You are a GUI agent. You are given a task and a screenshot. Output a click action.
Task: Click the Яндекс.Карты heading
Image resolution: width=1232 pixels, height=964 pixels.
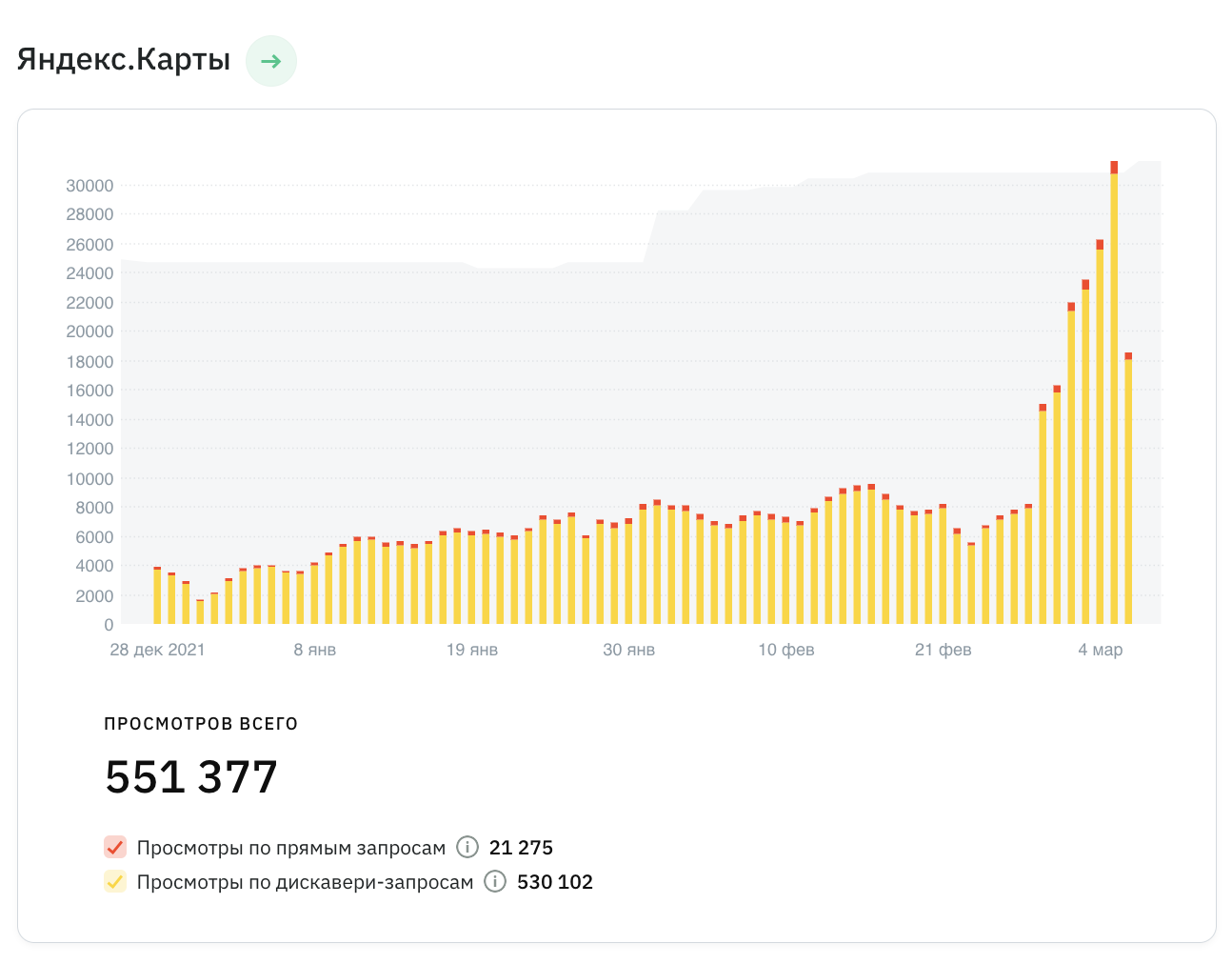(x=124, y=59)
